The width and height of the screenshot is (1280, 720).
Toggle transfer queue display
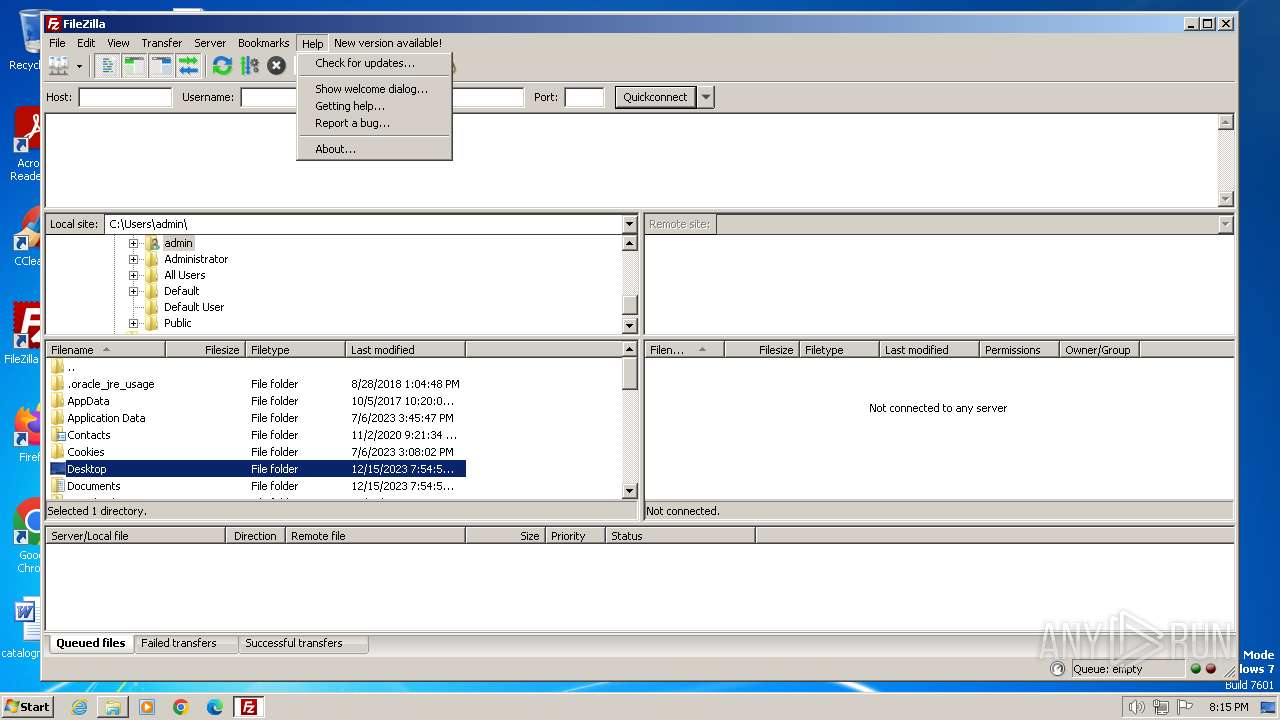click(188, 66)
